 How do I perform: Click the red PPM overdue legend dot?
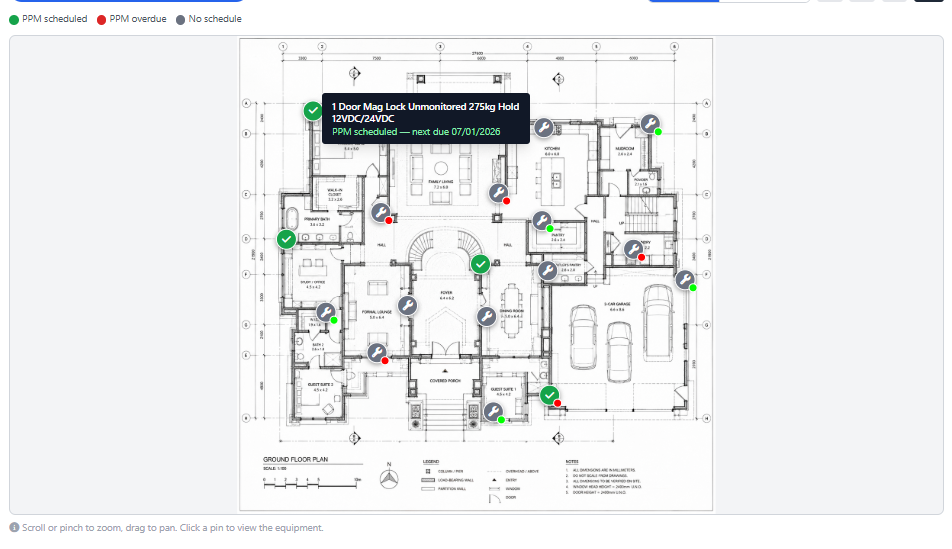point(101,19)
